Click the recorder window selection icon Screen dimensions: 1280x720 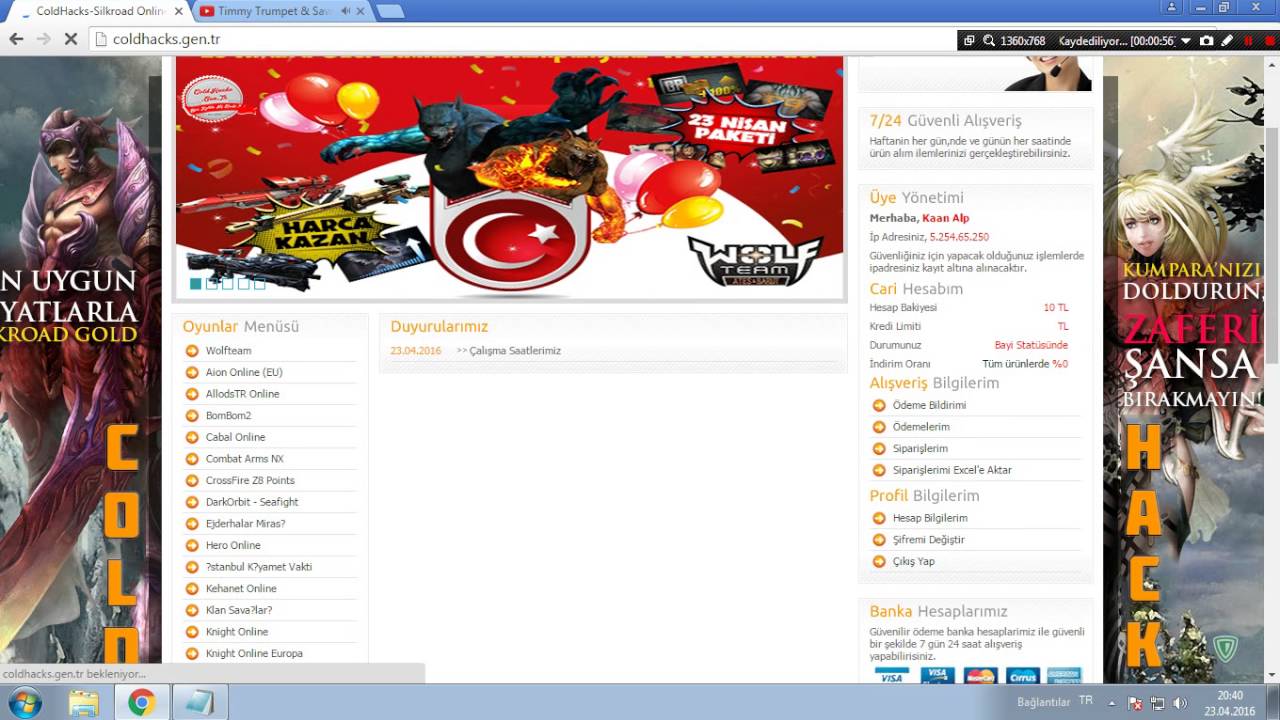(969, 41)
